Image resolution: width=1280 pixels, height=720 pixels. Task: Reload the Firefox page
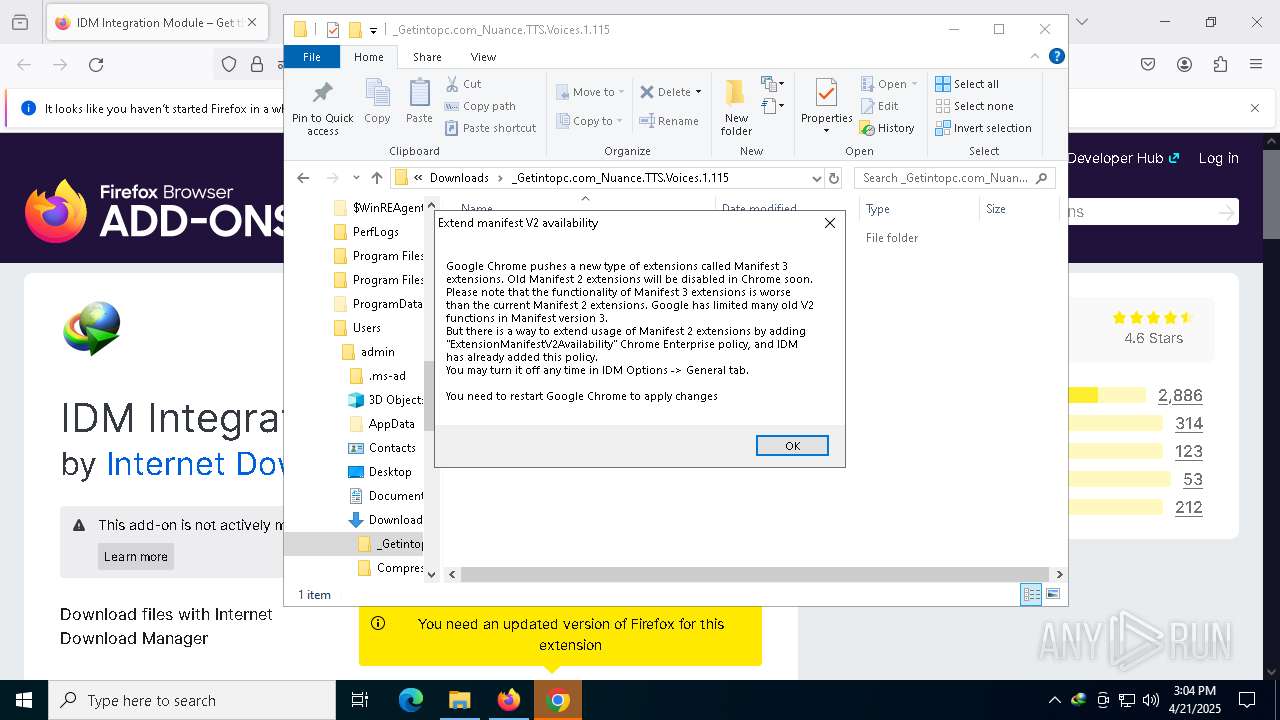[x=96, y=65]
